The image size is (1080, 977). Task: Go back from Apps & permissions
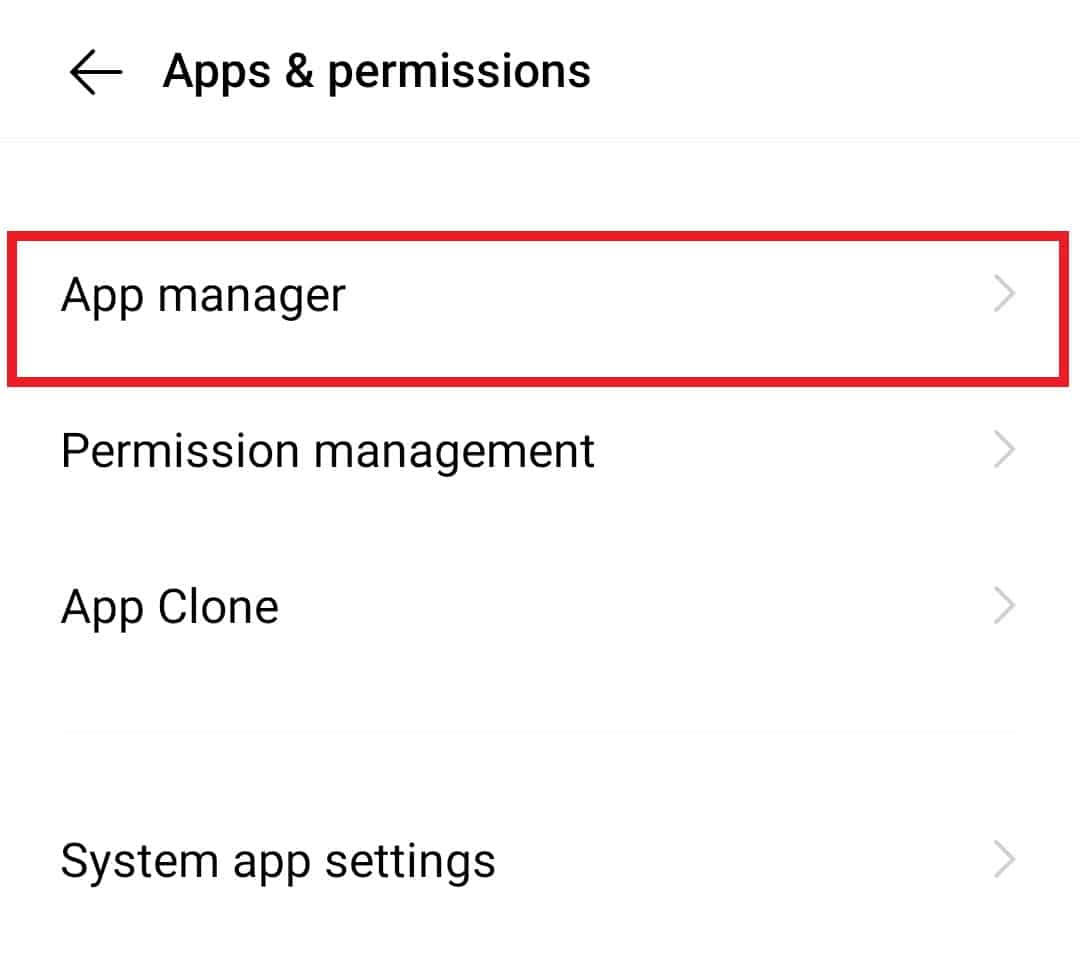pyautogui.click(x=96, y=72)
